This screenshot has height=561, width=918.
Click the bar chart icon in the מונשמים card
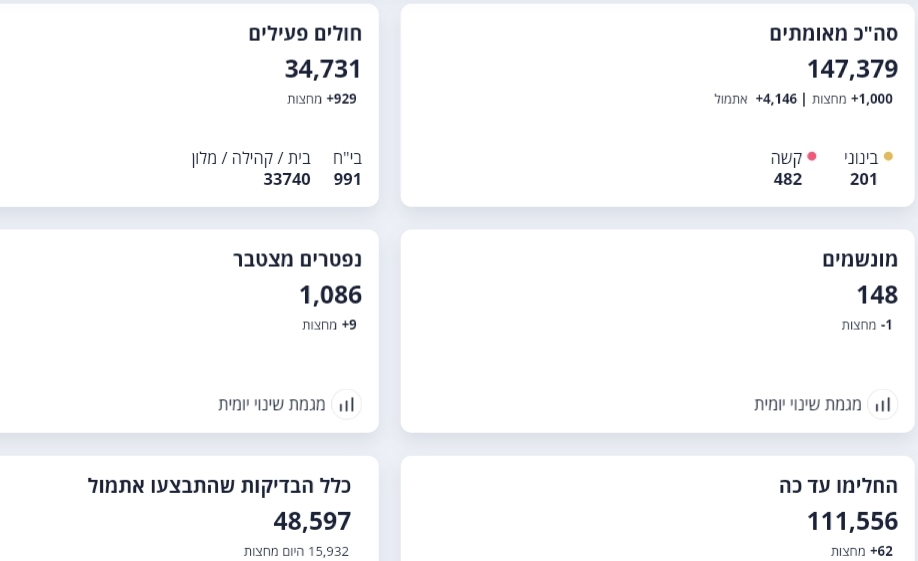(x=882, y=404)
